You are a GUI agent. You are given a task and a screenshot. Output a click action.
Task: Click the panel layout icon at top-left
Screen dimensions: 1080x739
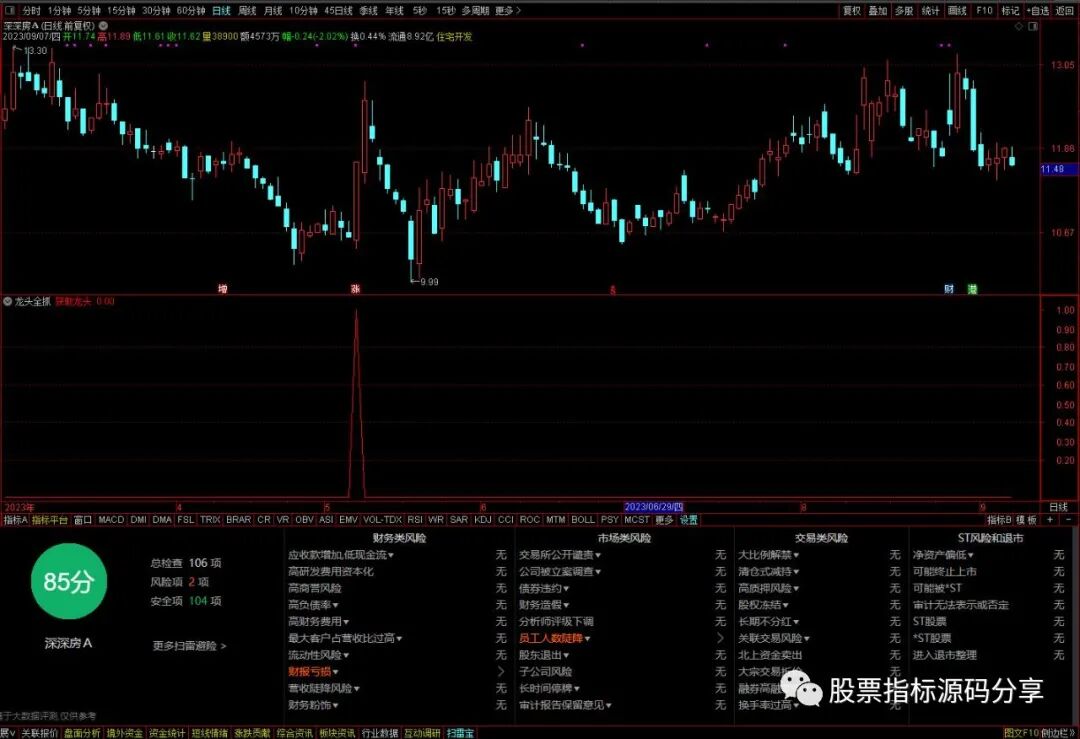(10, 10)
